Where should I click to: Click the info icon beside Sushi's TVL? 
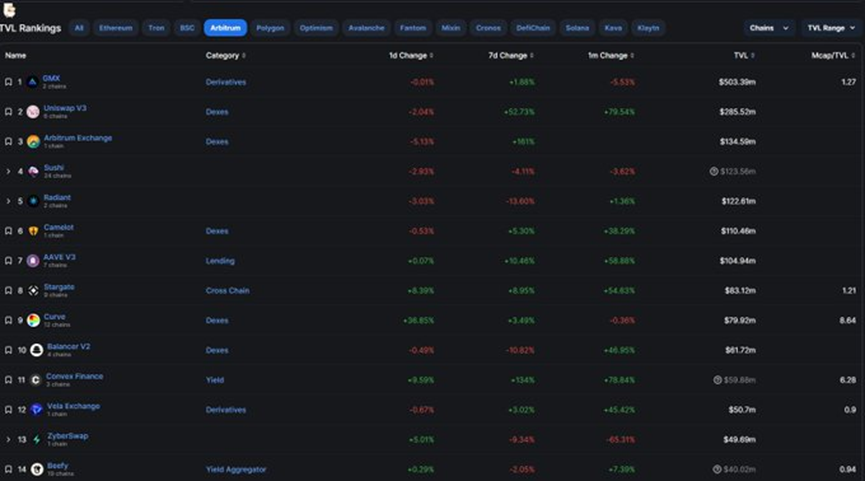(714, 172)
